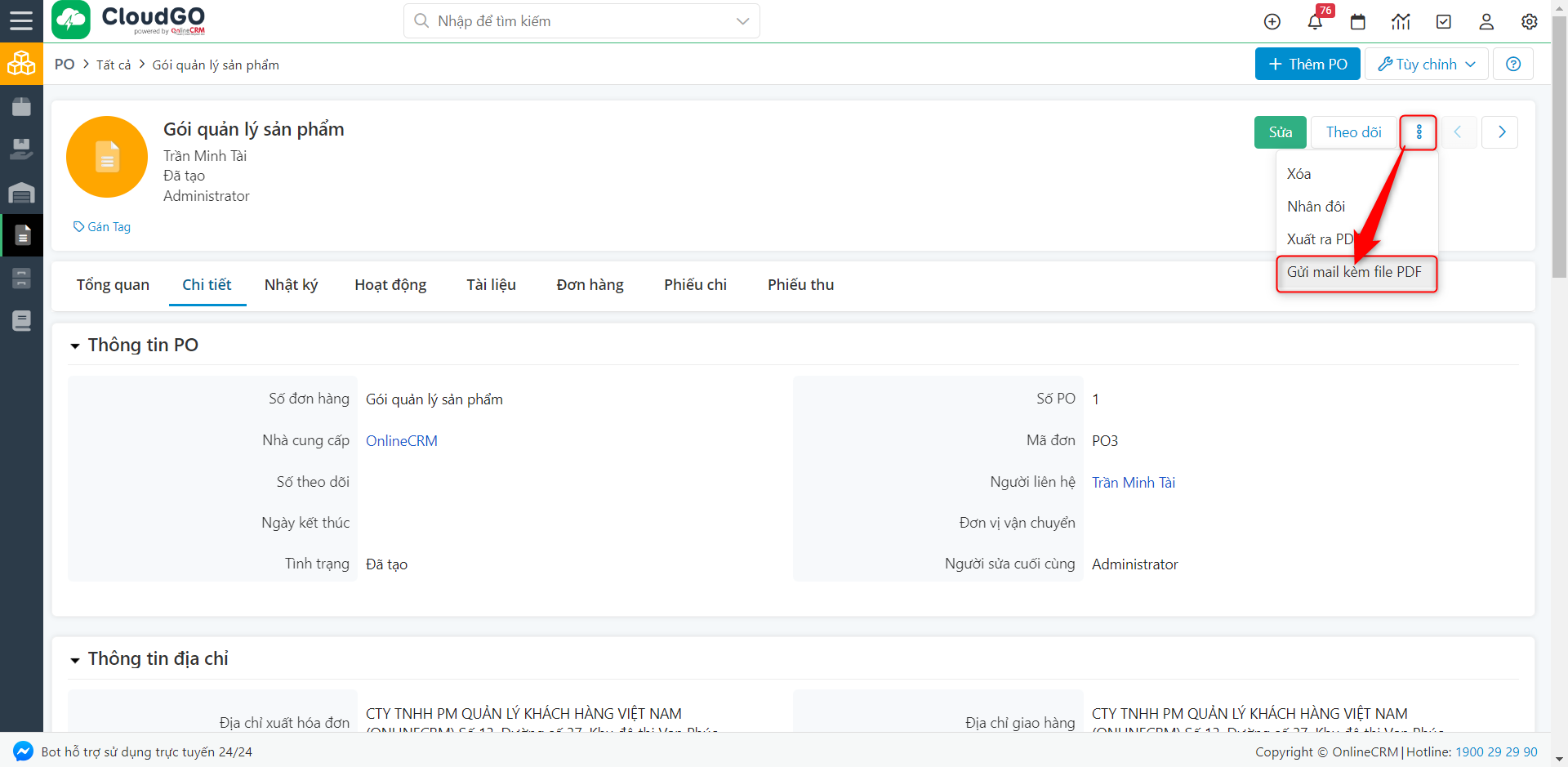The image size is (1568, 767).
Task: Select Gửi mail kèm file PDF option
Action: point(1354,273)
